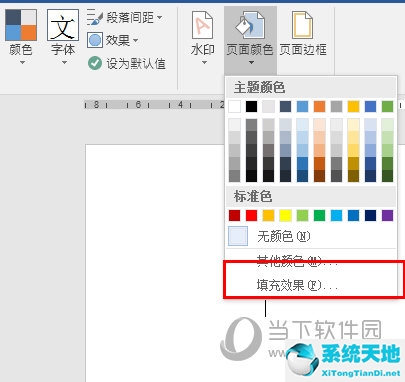
Task: Expand the arrow under 字体
Action: 64,62
